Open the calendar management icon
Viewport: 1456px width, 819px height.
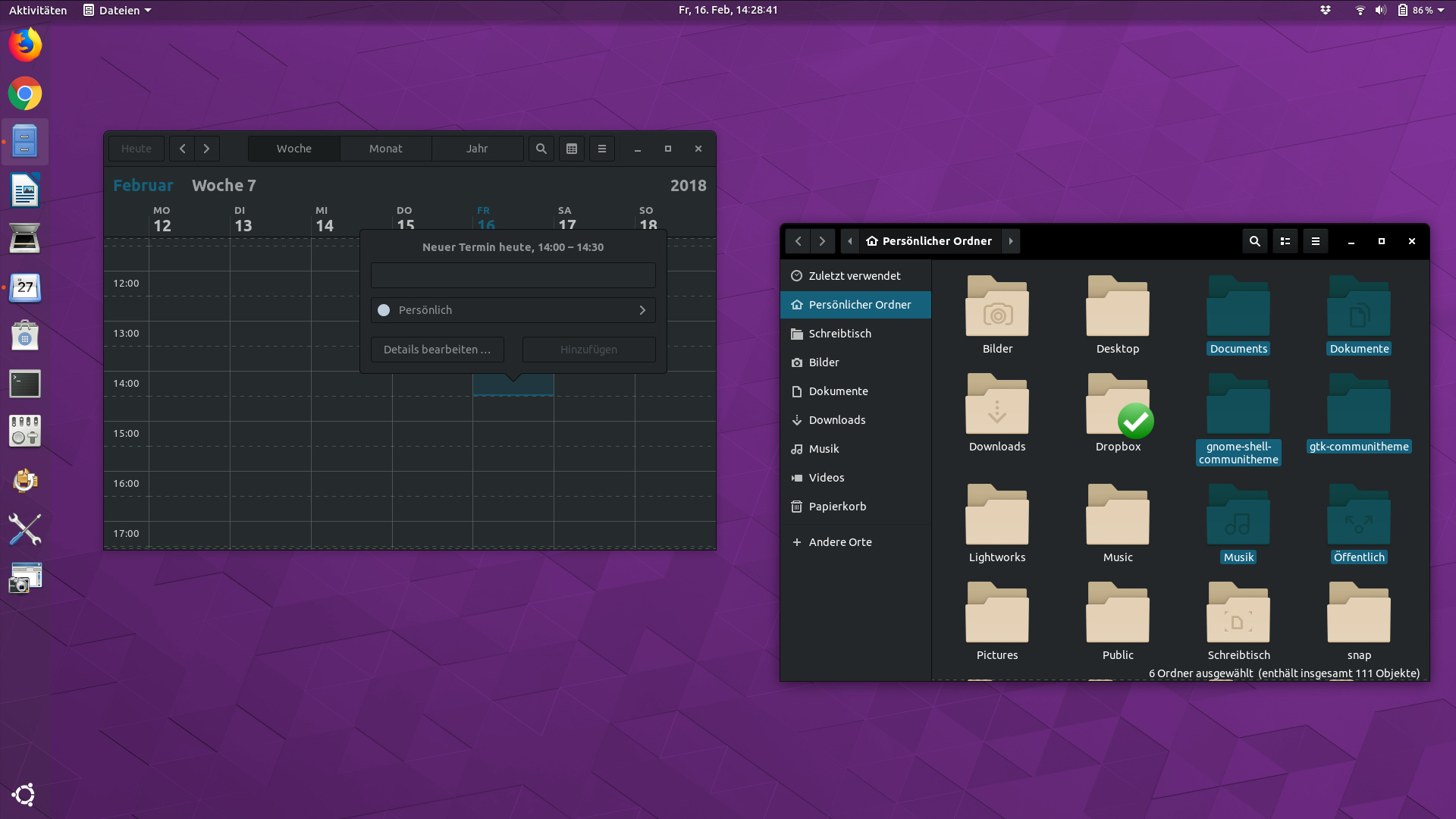(x=572, y=149)
